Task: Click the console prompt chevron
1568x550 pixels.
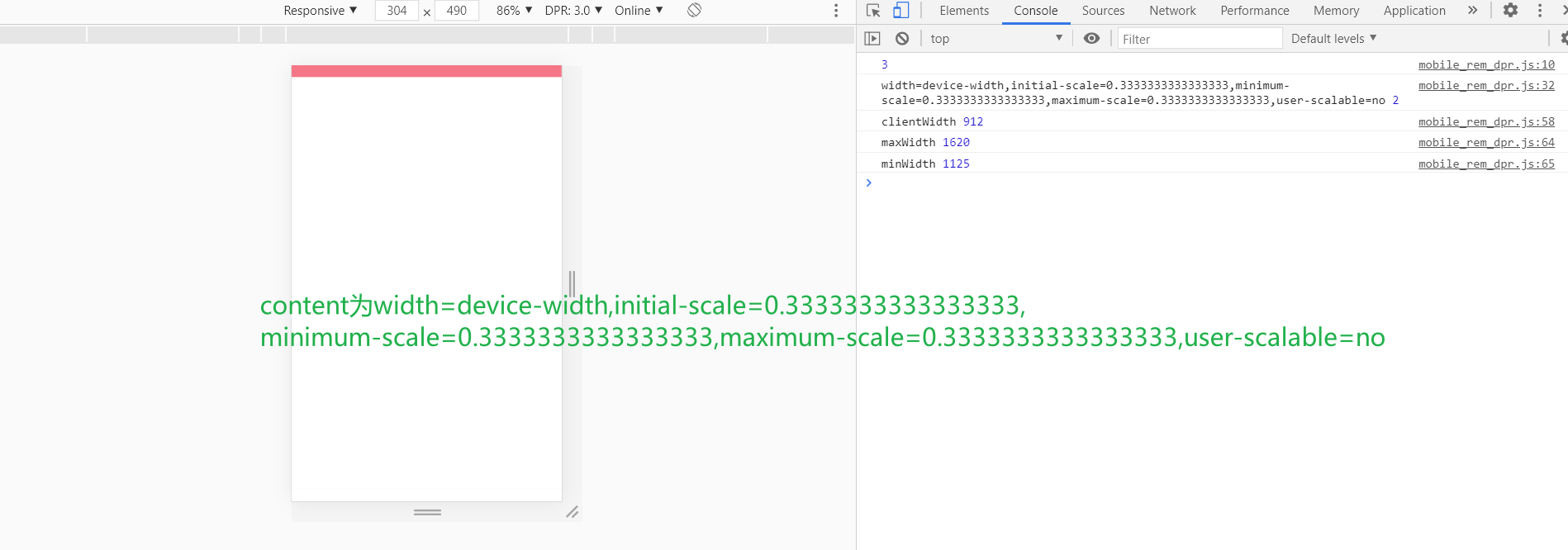Action: pyautogui.click(x=868, y=183)
